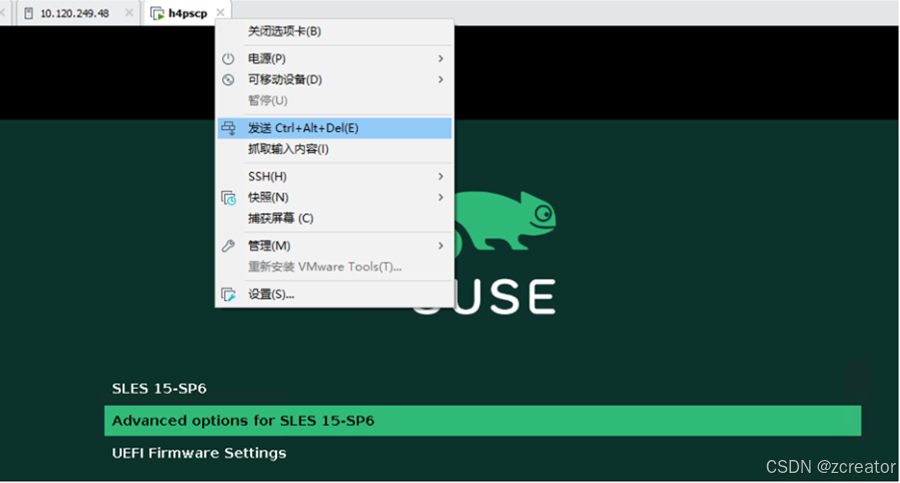The width and height of the screenshot is (900, 483).
Task: Click the SUSE chameleon logo
Action: tap(505, 224)
